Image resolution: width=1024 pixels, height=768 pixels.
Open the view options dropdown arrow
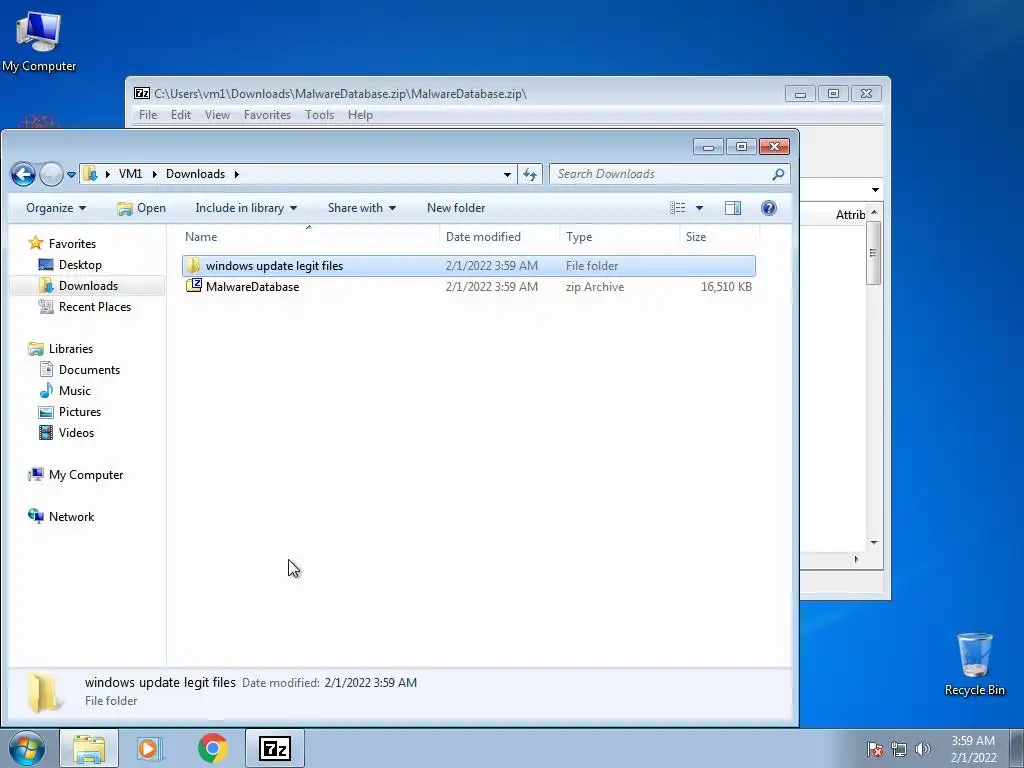coord(699,208)
